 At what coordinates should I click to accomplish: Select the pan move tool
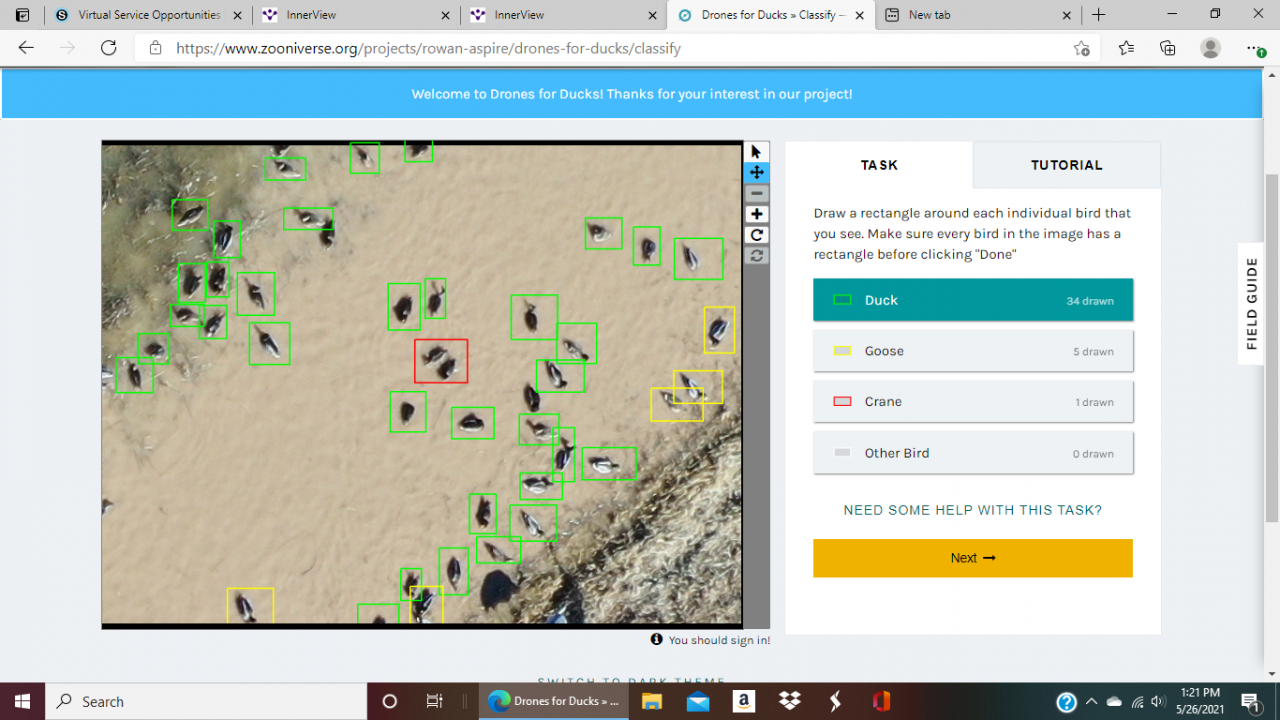point(756,172)
